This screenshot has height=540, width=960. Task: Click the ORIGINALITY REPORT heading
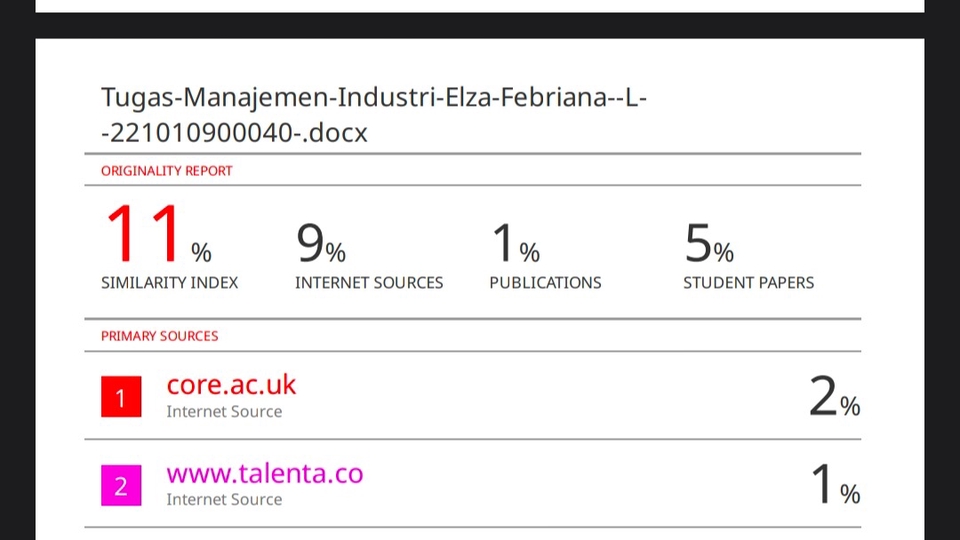166,171
